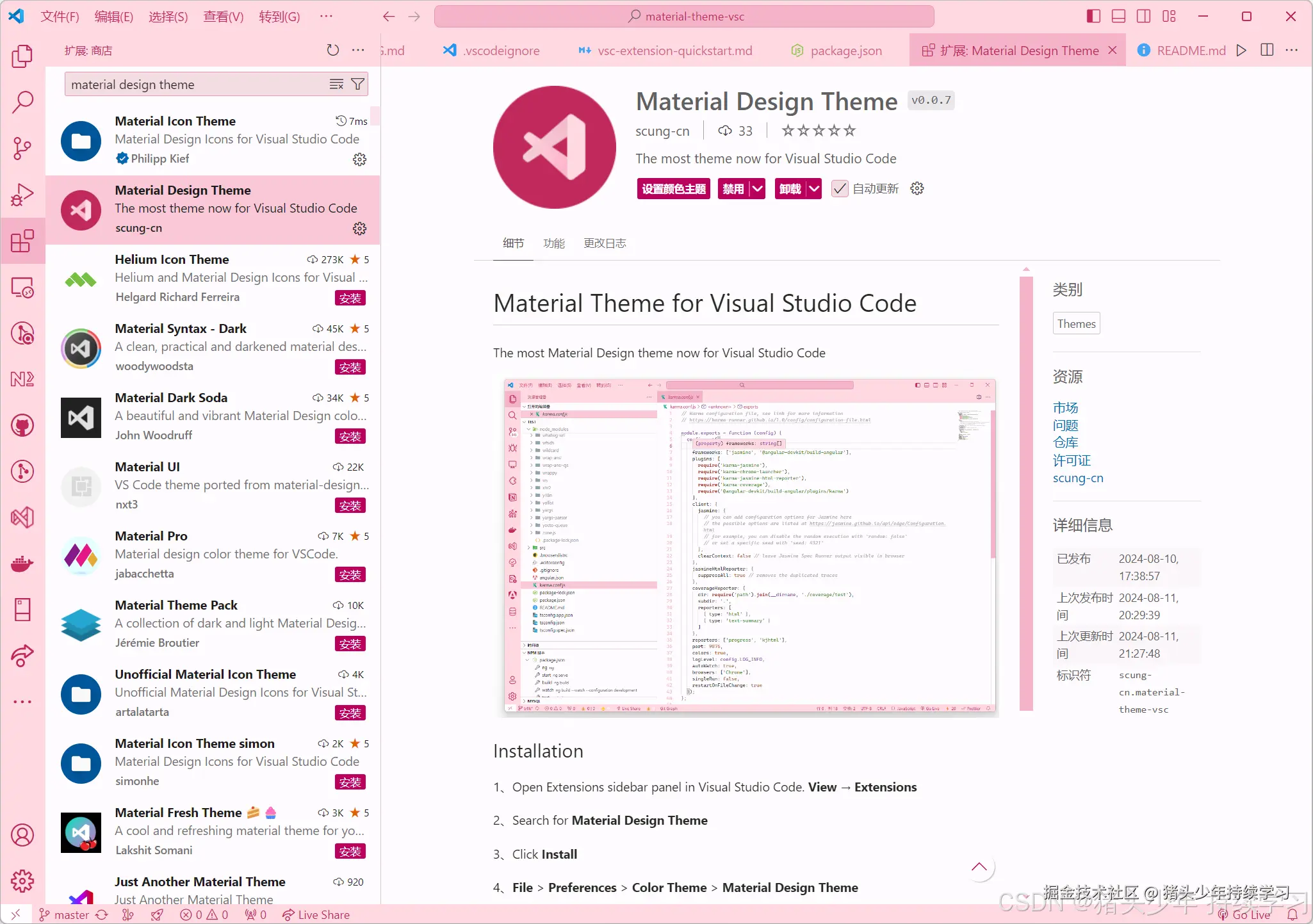Click the README vertical scrollbar thumb
1313x924 pixels.
(x=1026, y=493)
